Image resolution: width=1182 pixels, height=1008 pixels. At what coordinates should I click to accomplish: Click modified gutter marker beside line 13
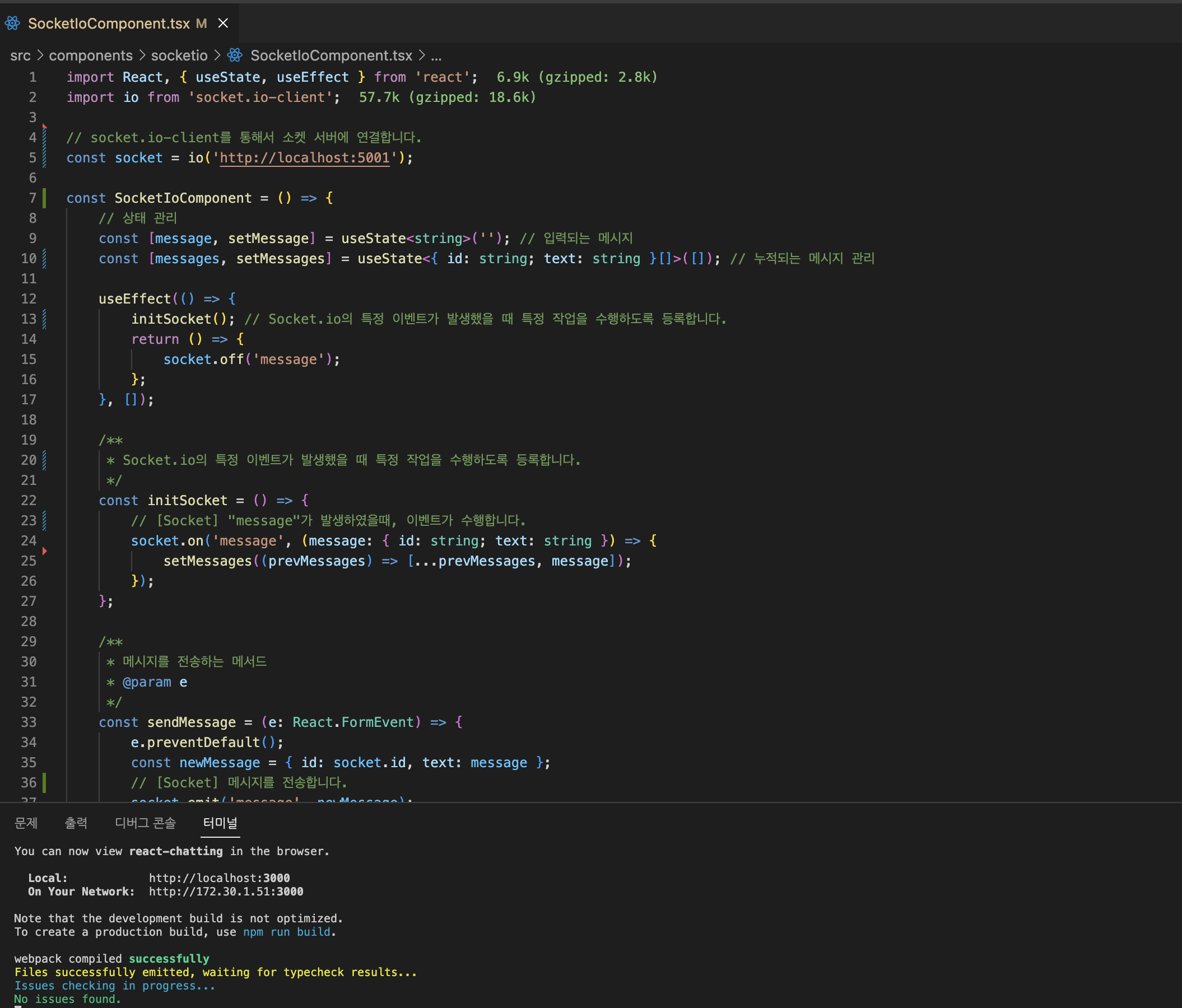(x=44, y=319)
